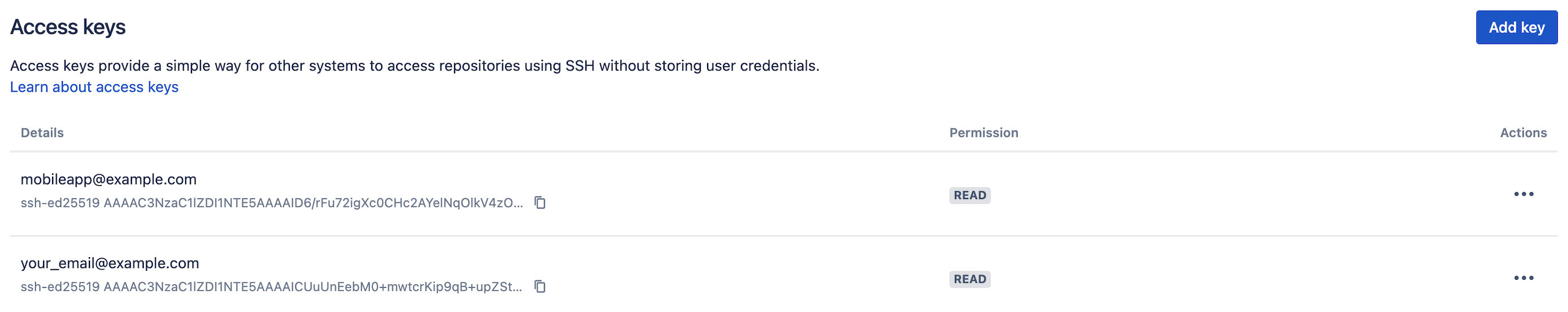The width and height of the screenshot is (1568, 312).
Task: Click the Actions column header
Action: click(x=1523, y=133)
